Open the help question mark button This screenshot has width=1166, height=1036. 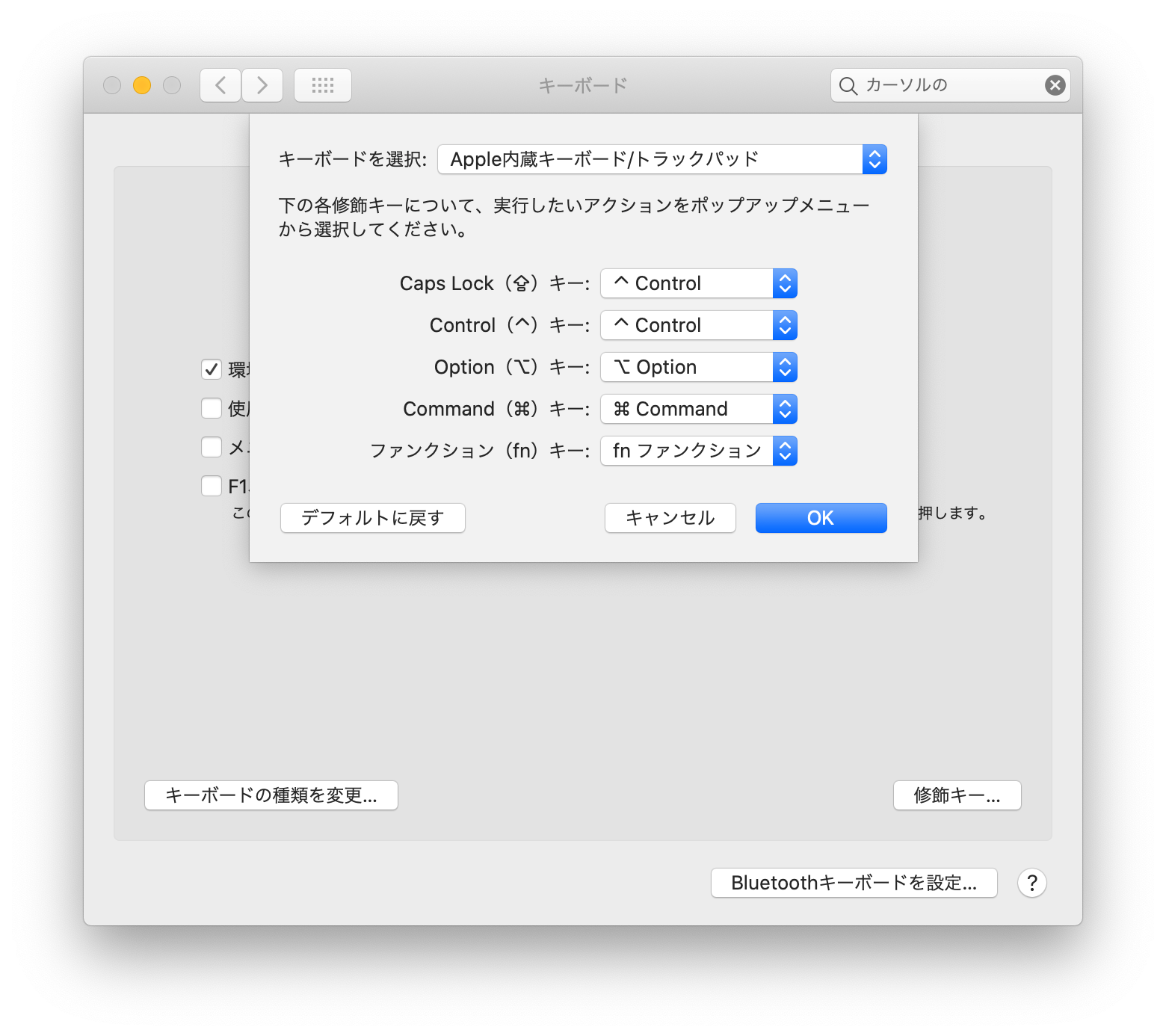(x=1031, y=883)
